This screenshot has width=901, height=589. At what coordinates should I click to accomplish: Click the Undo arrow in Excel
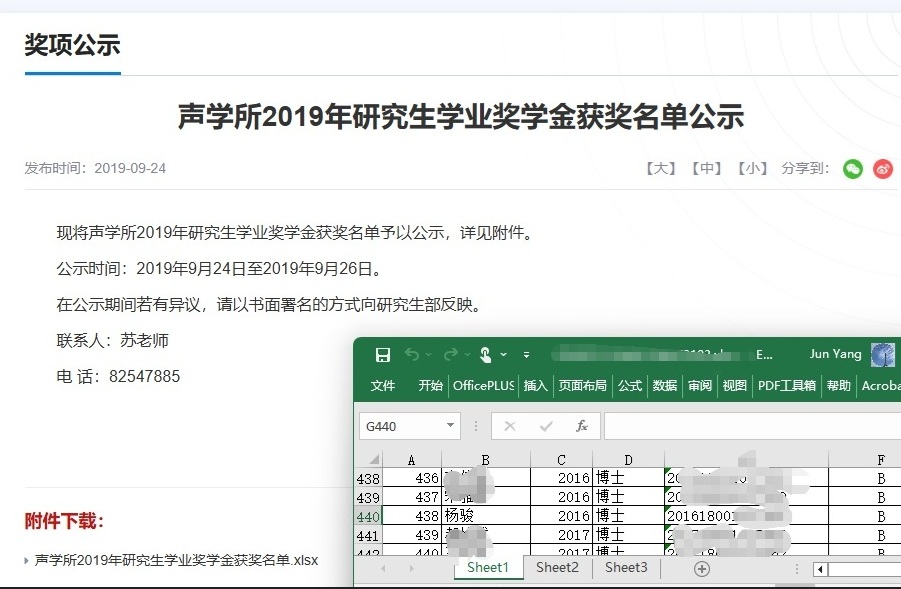pos(412,355)
